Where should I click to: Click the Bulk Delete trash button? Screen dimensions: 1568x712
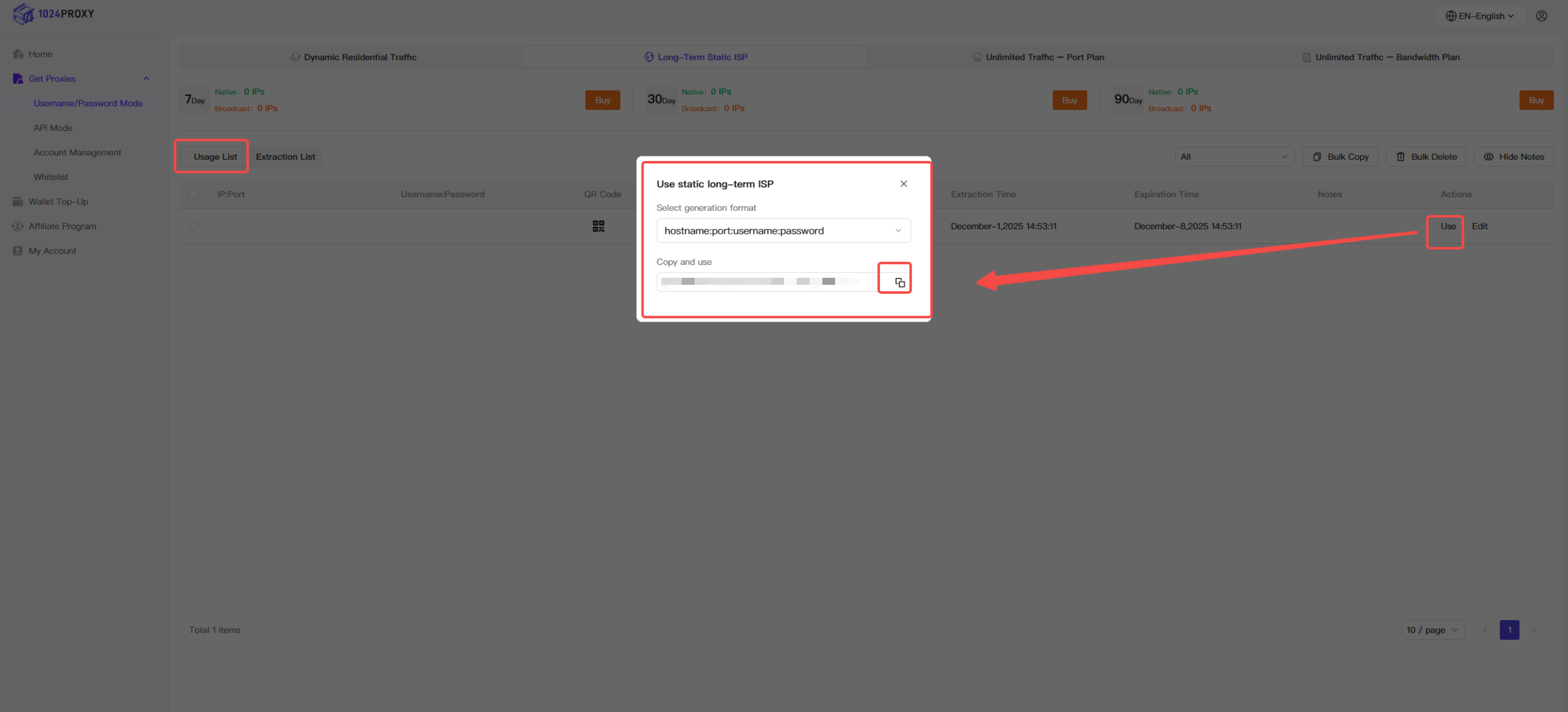tap(1426, 156)
